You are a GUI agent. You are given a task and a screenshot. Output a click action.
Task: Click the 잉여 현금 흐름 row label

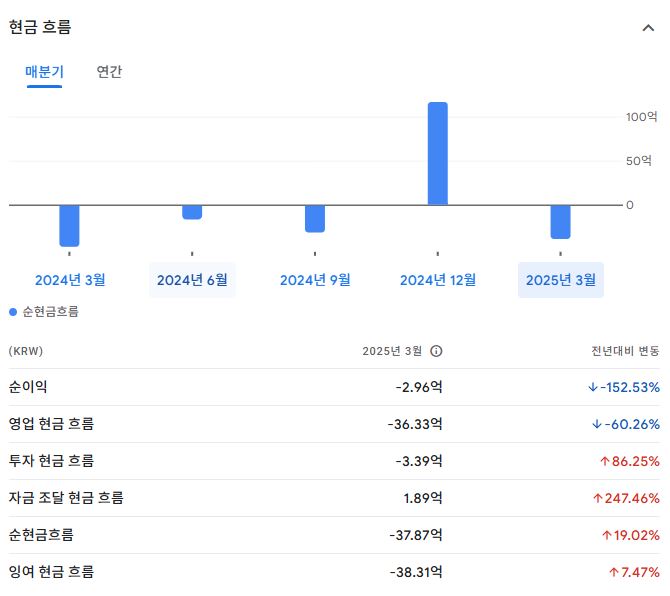pos(51,572)
